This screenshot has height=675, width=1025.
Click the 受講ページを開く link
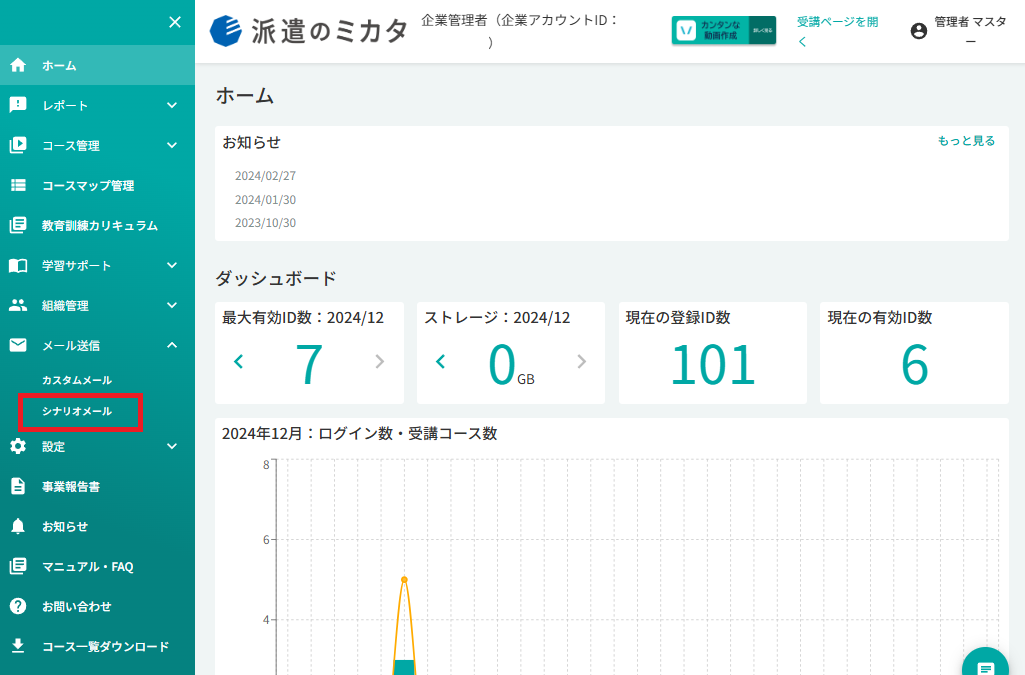(x=837, y=31)
